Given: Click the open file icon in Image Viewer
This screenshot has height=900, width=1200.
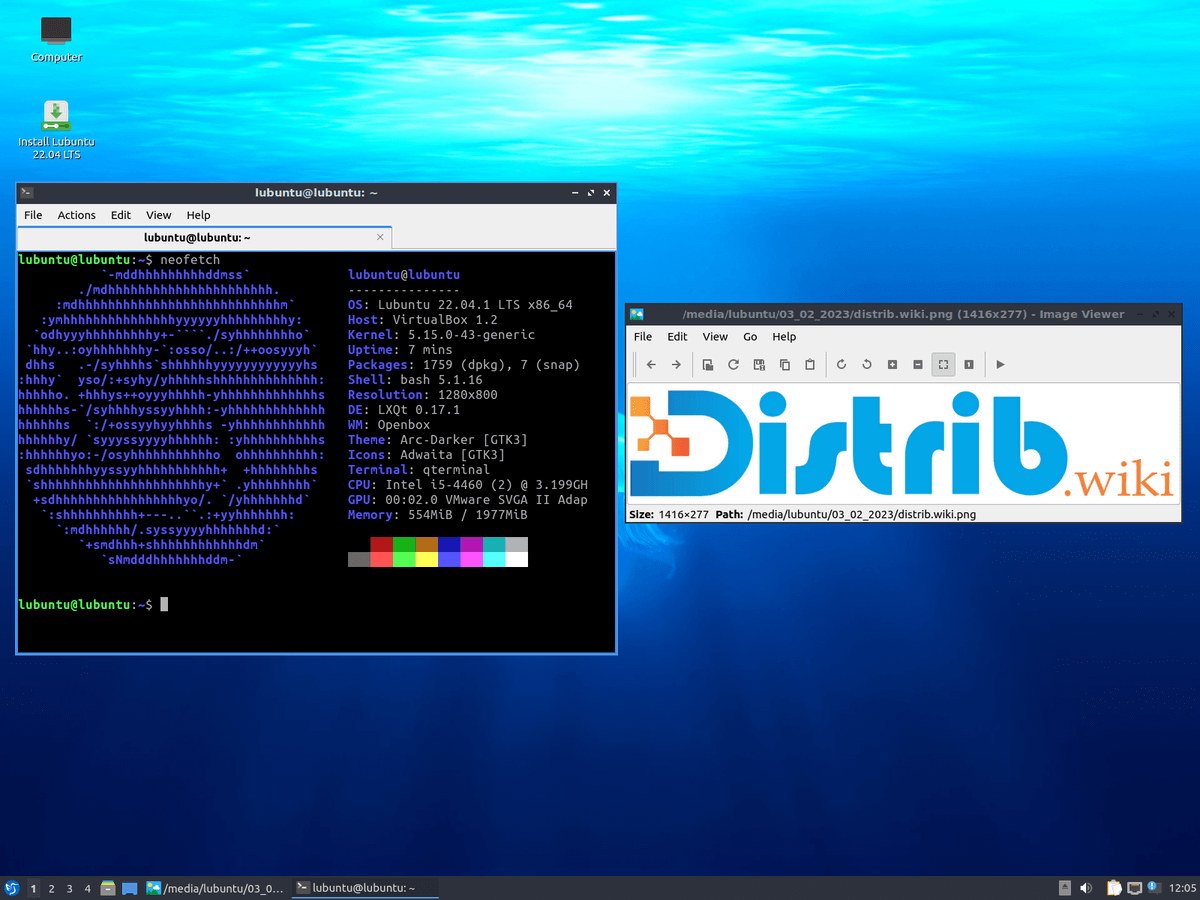Looking at the screenshot, I should [x=708, y=364].
